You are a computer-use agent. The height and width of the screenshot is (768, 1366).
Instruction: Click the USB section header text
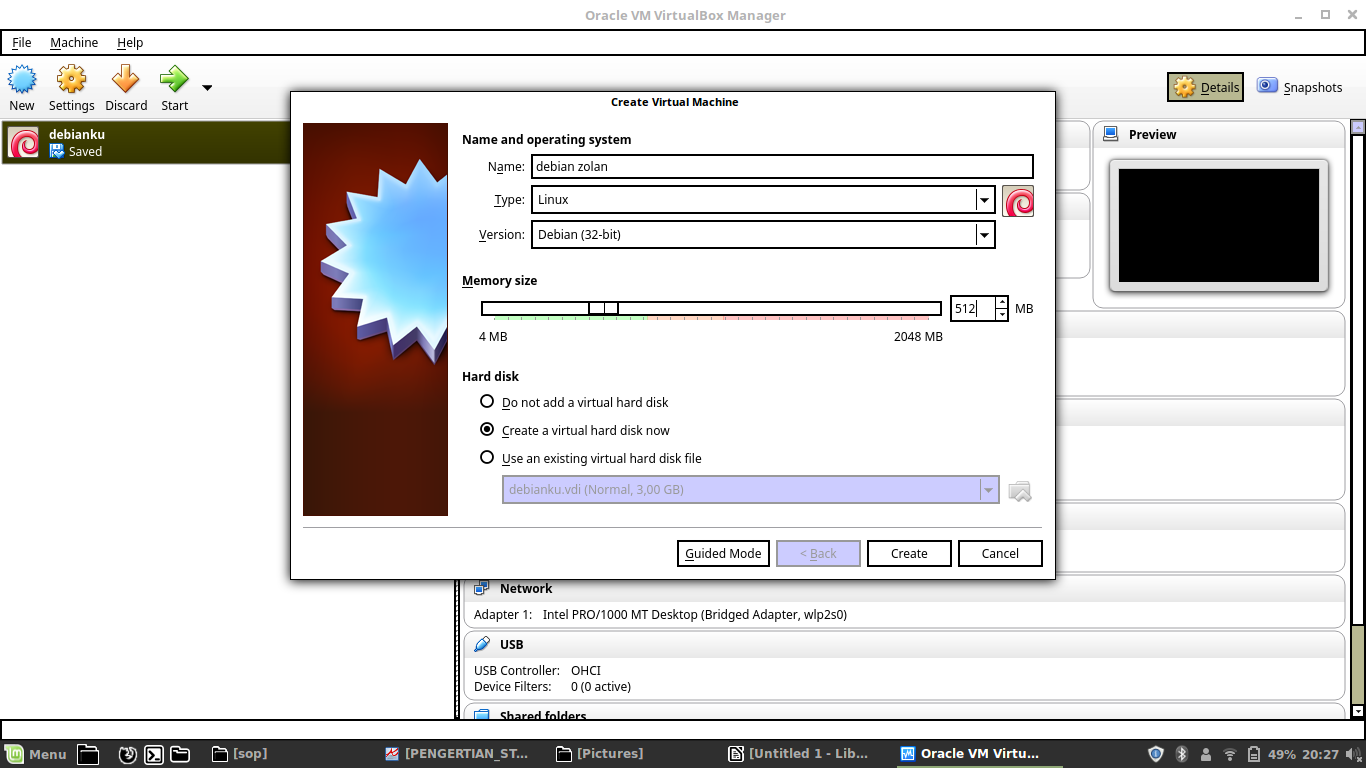click(512, 645)
